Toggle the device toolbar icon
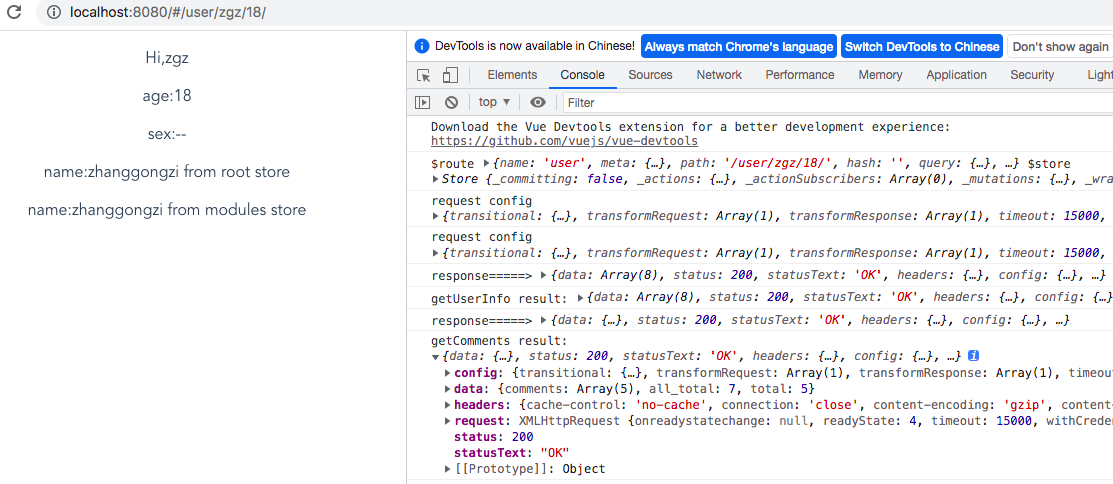 pos(450,75)
